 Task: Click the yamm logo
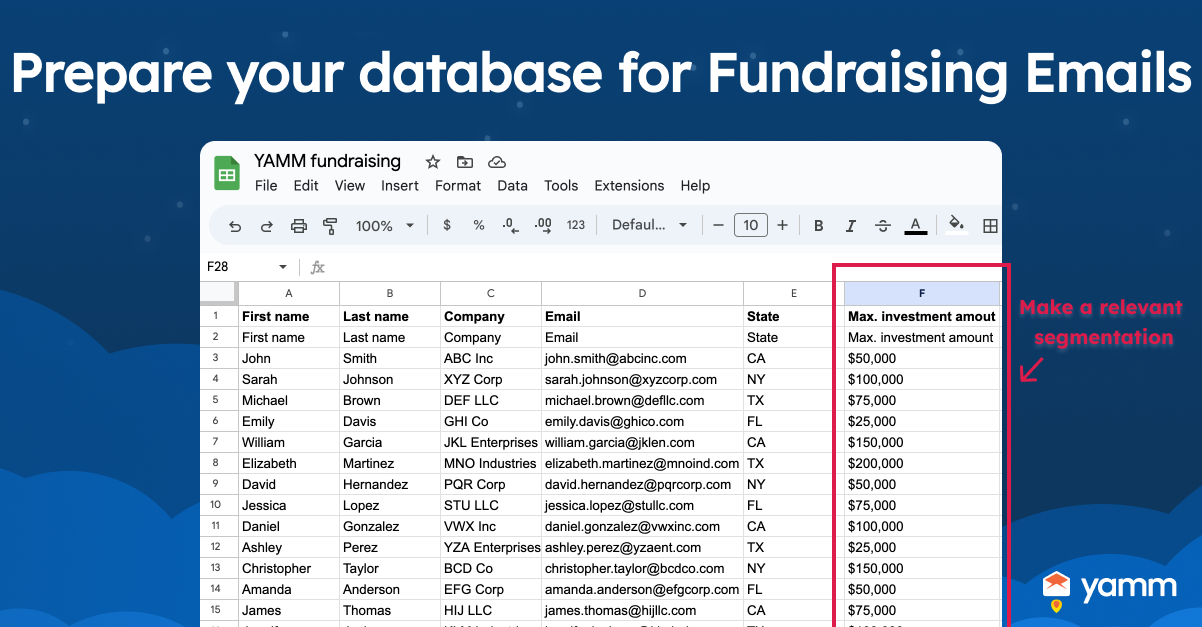pyautogui.click(x=1109, y=590)
